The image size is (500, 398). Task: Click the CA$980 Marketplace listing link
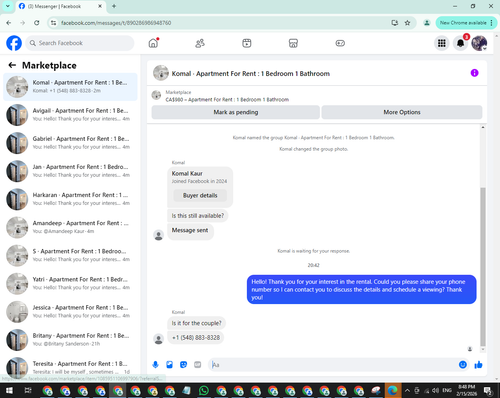click(227, 100)
